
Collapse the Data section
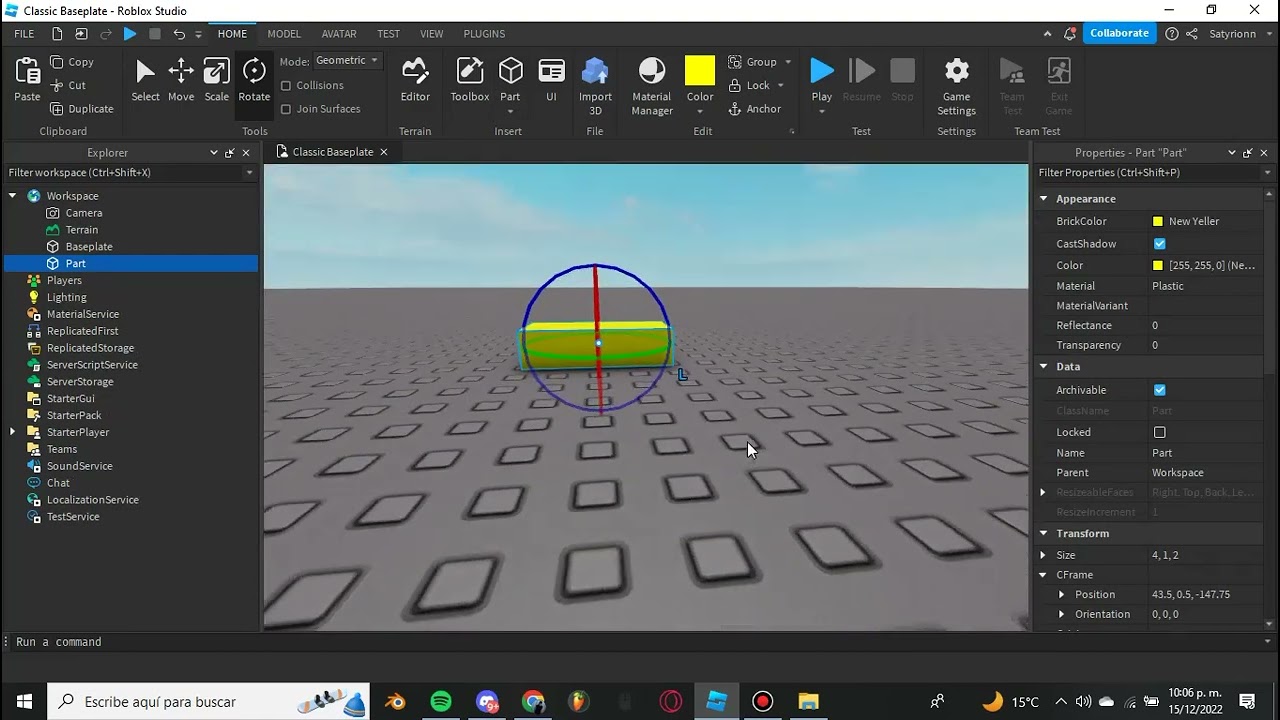[1043, 367]
